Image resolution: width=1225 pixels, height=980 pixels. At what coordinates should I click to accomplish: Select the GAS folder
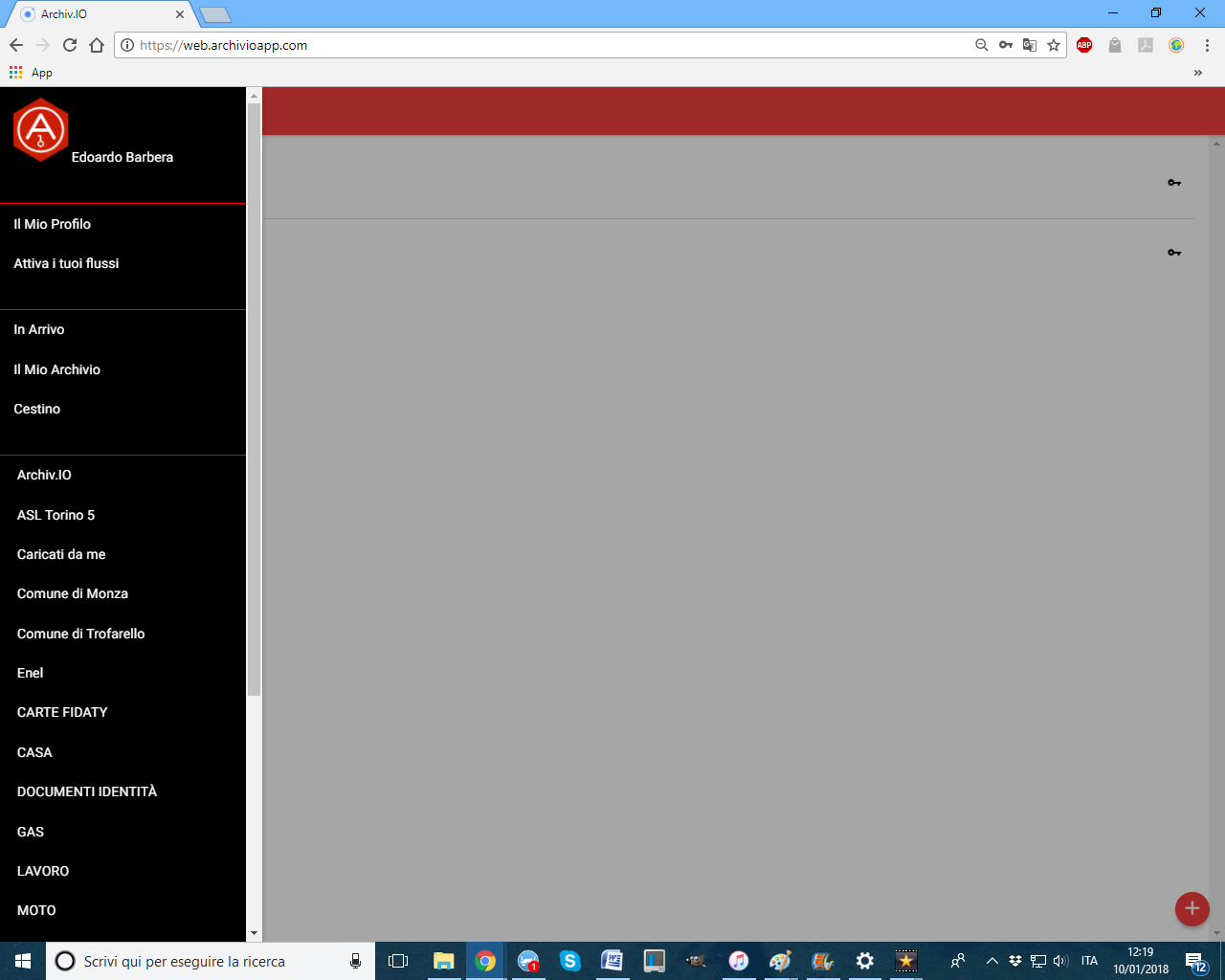pyautogui.click(x=31, y=832)
